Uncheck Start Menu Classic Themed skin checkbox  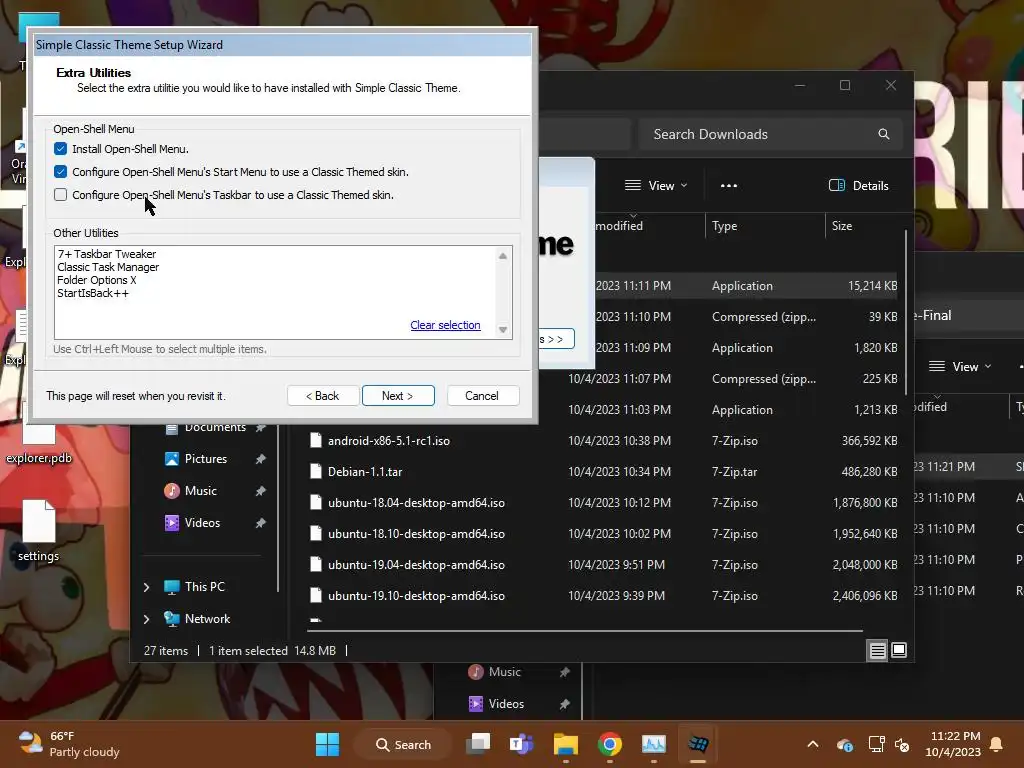tap(61, 172)
